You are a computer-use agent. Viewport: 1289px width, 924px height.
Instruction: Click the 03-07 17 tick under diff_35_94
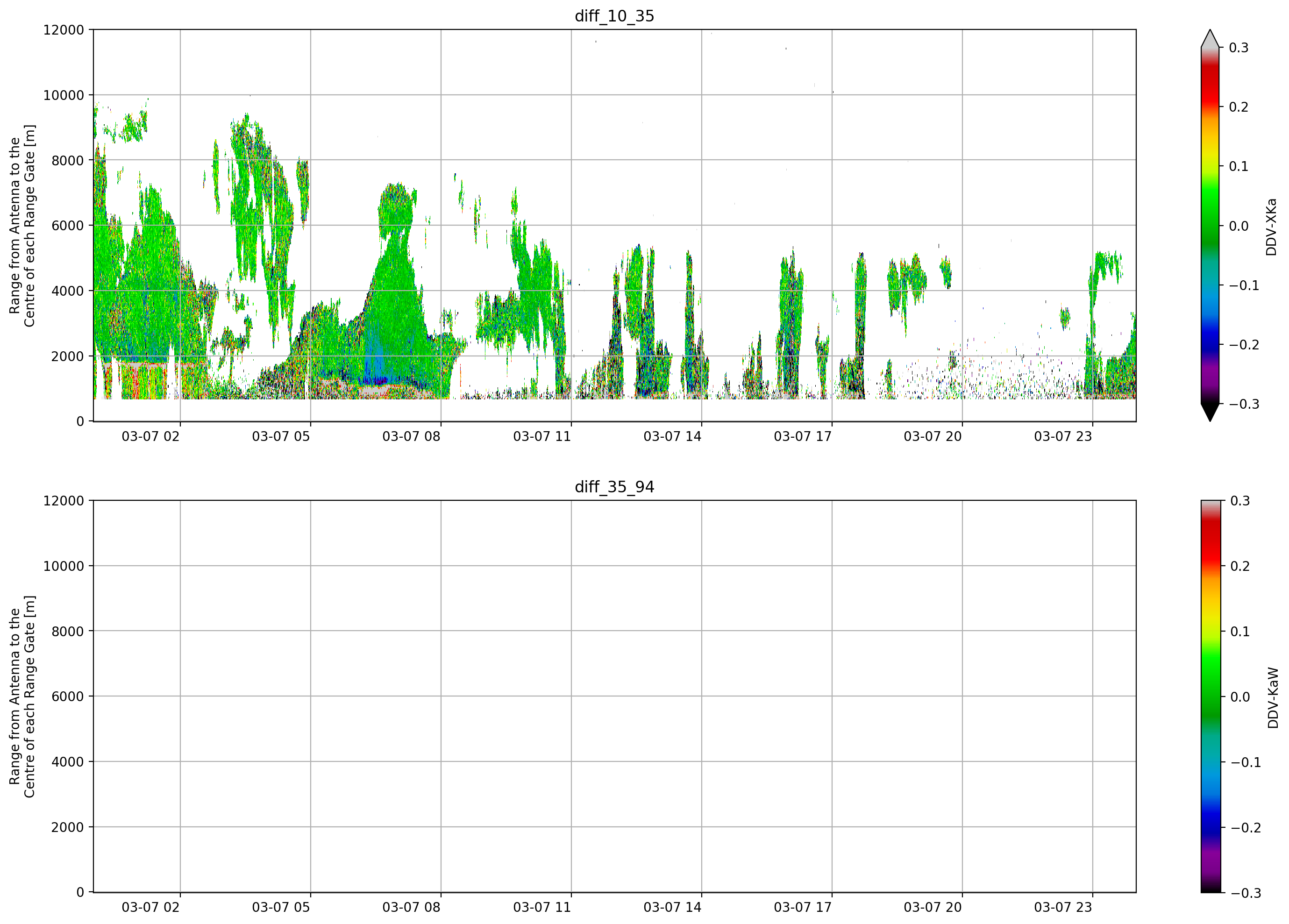(803, 907)
